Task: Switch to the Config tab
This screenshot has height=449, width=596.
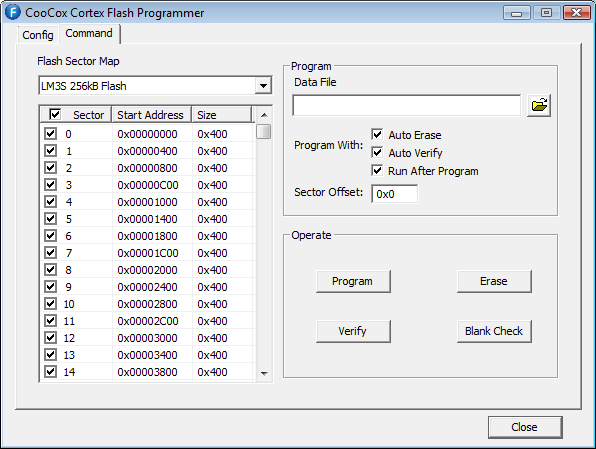Action: coord(38,35)
